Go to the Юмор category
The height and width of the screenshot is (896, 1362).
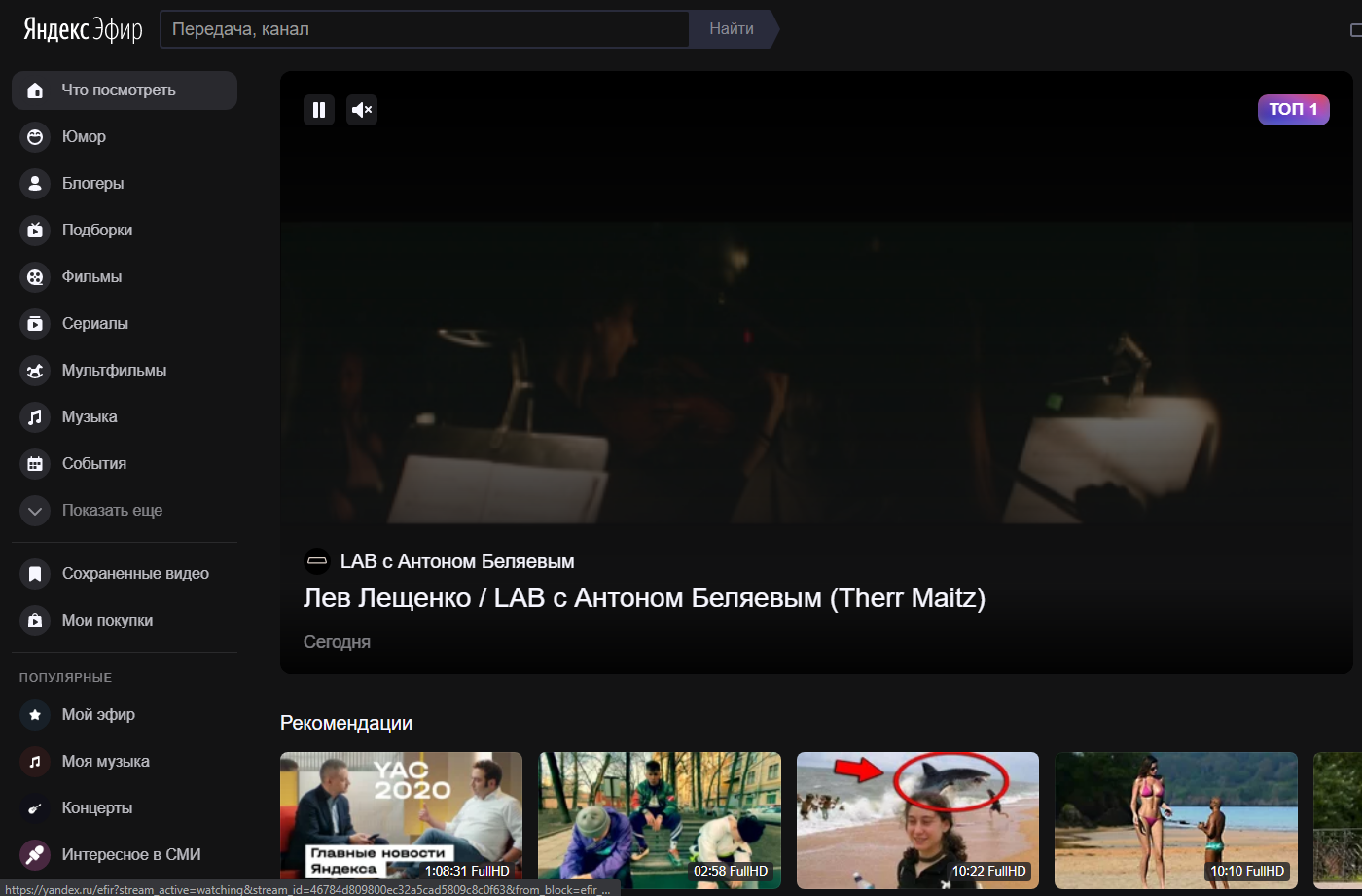point(125,137)
